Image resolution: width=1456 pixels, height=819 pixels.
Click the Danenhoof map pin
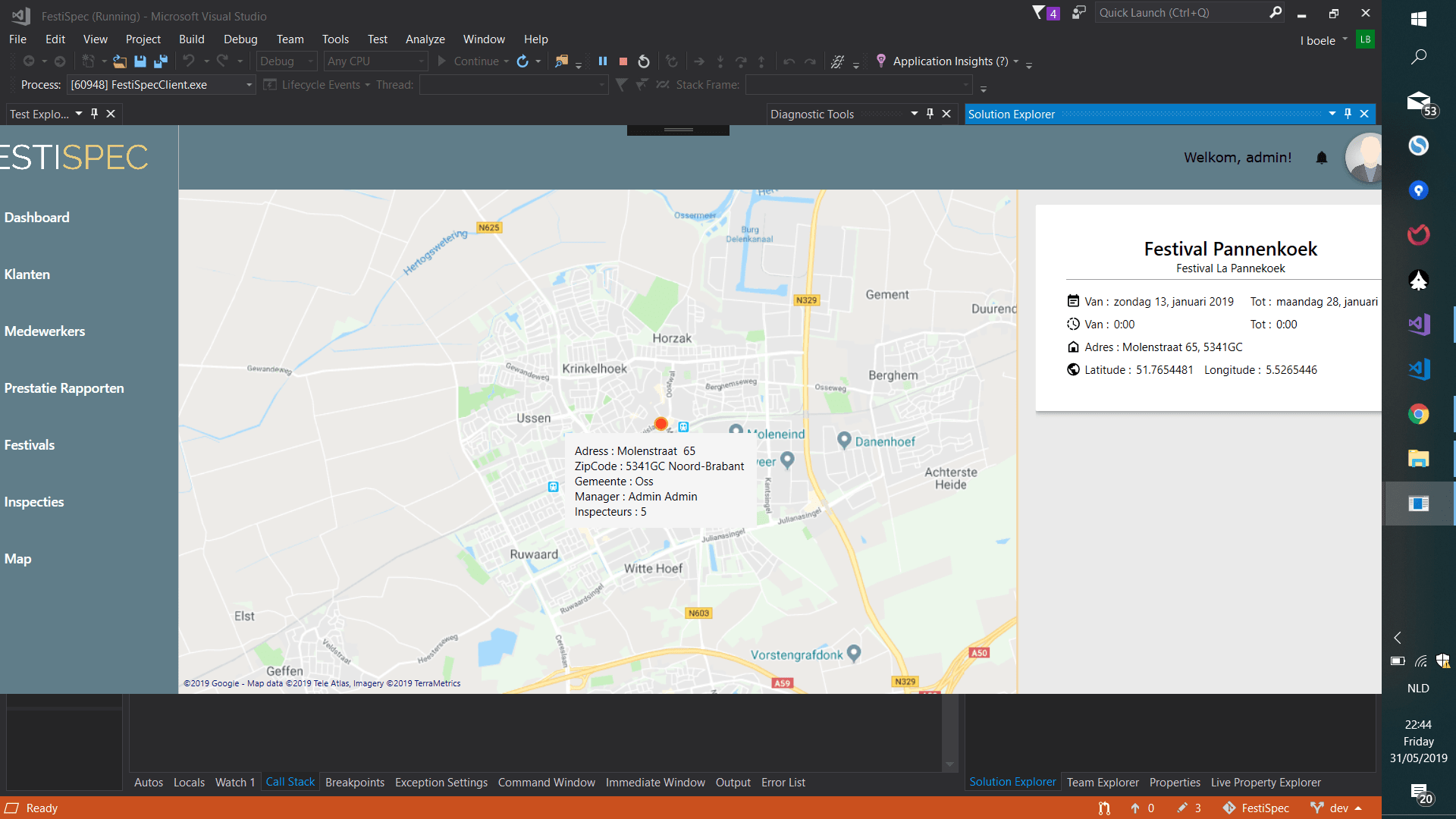(844, 440)
